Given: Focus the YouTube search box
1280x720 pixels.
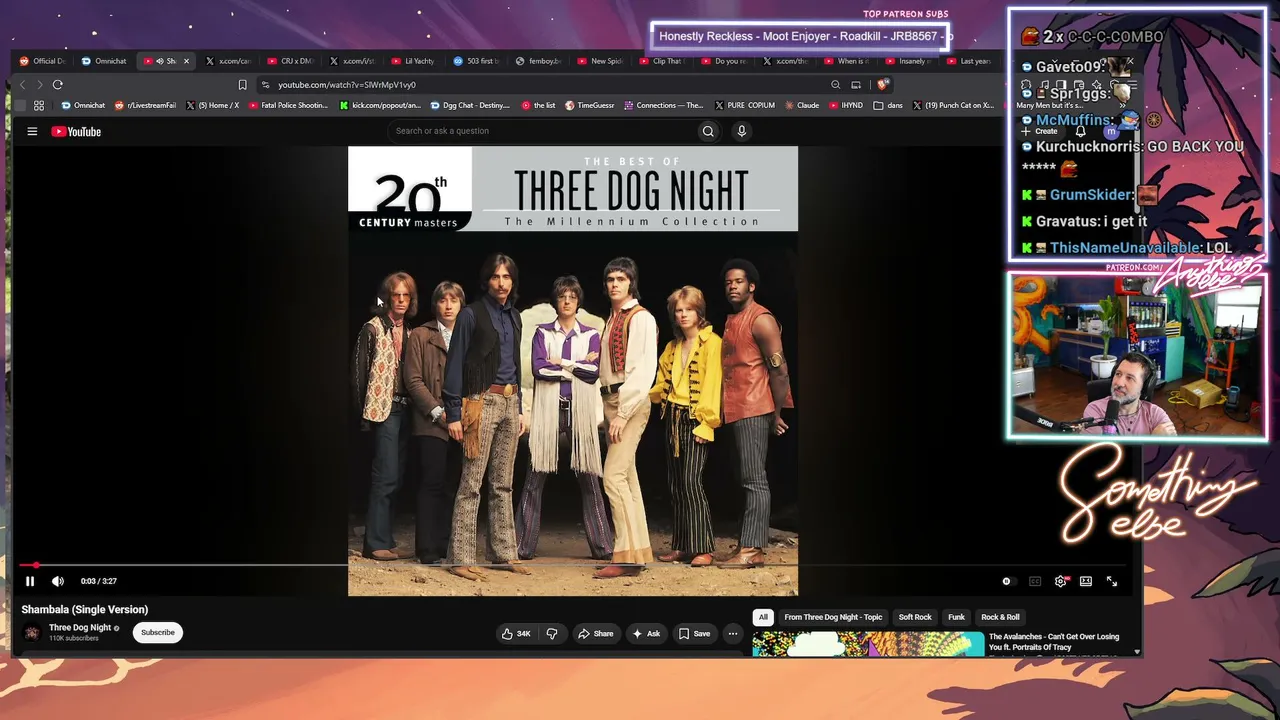Looking at the screenshot, I should (540, 131).
